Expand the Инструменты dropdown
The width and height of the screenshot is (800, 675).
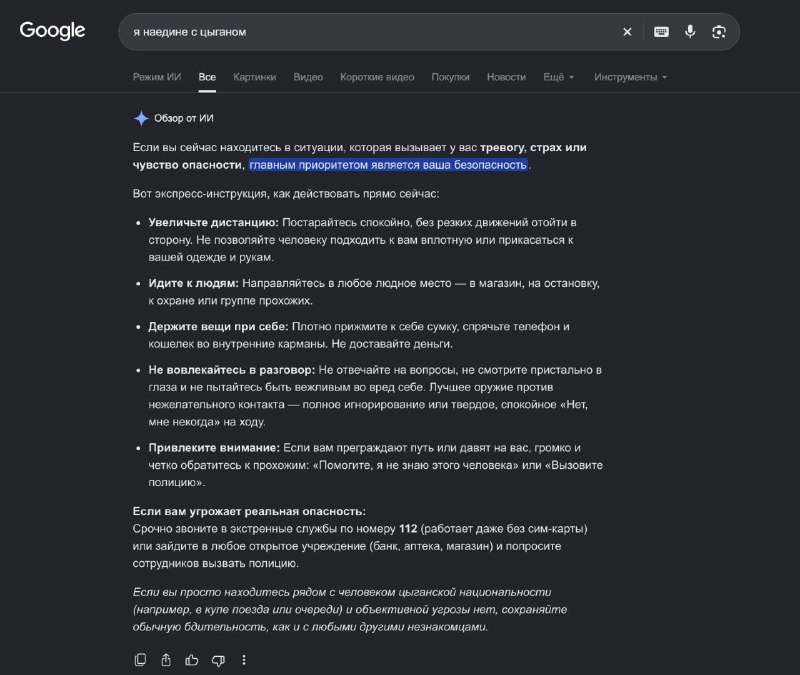630,77
